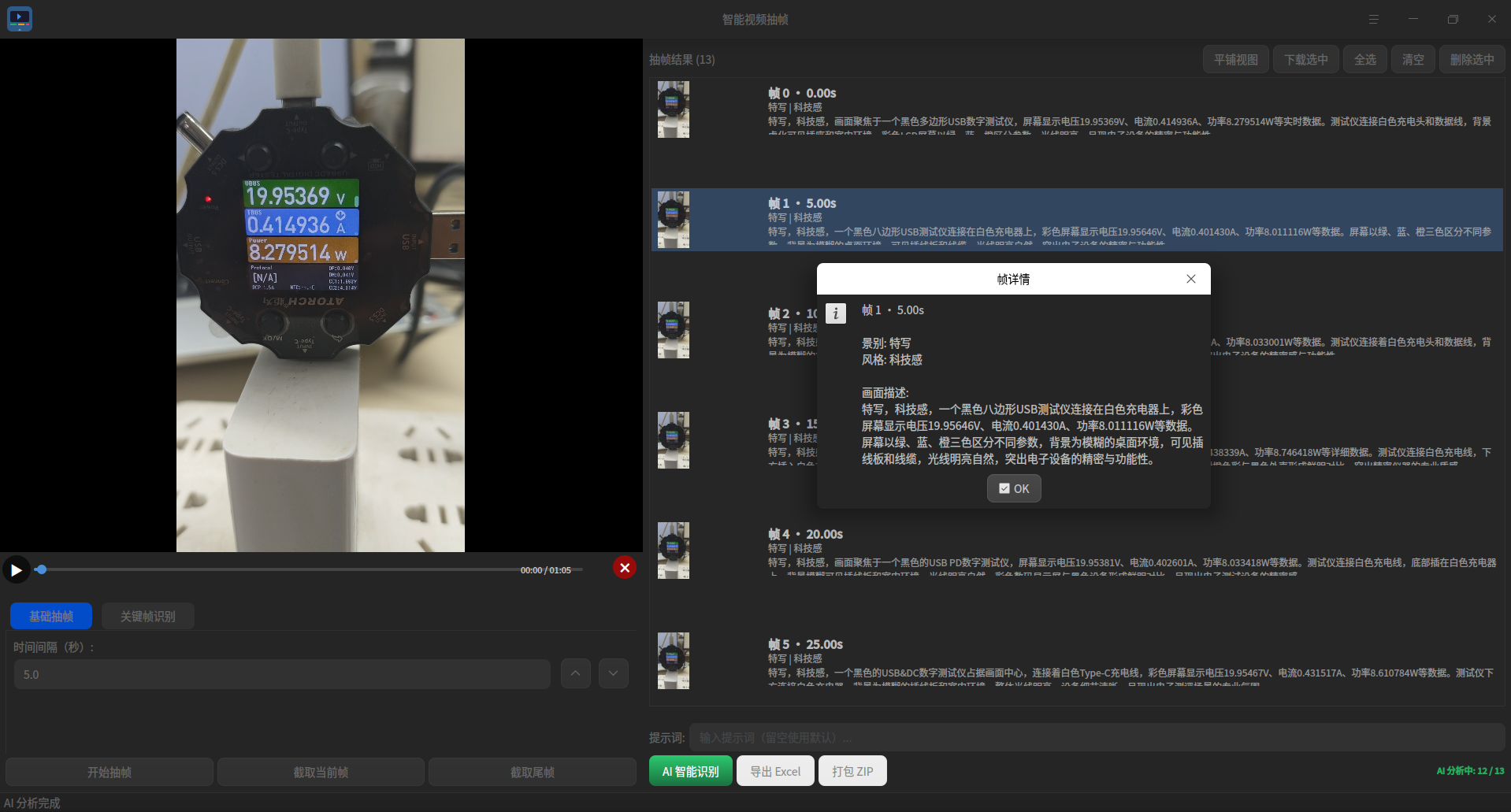Click the info icon in 帧详情 dialog
Viewport: 1511px width, 812px height.
point(836,313)
